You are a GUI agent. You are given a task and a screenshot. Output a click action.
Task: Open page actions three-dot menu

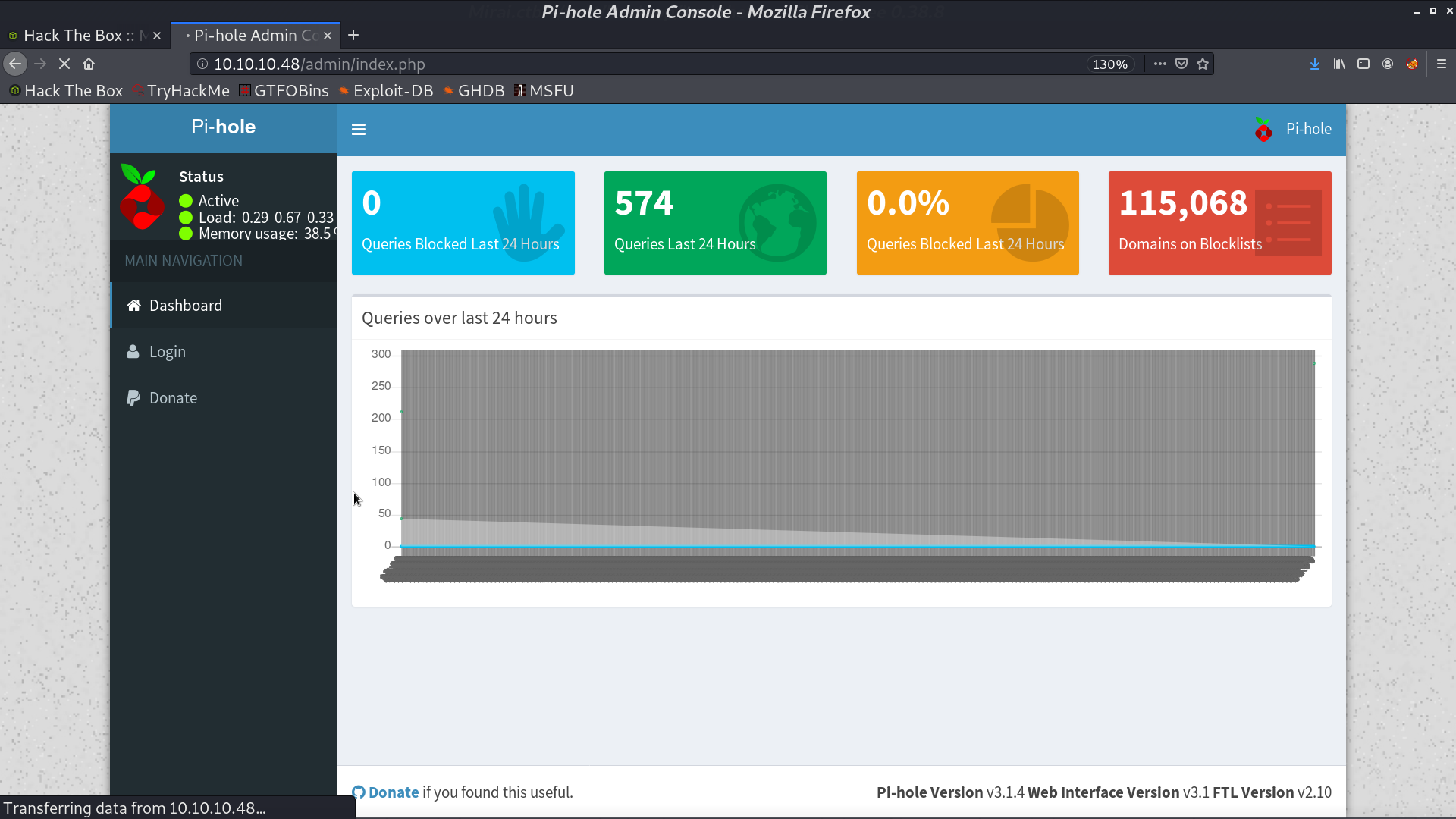click(x=1159, y=64)
